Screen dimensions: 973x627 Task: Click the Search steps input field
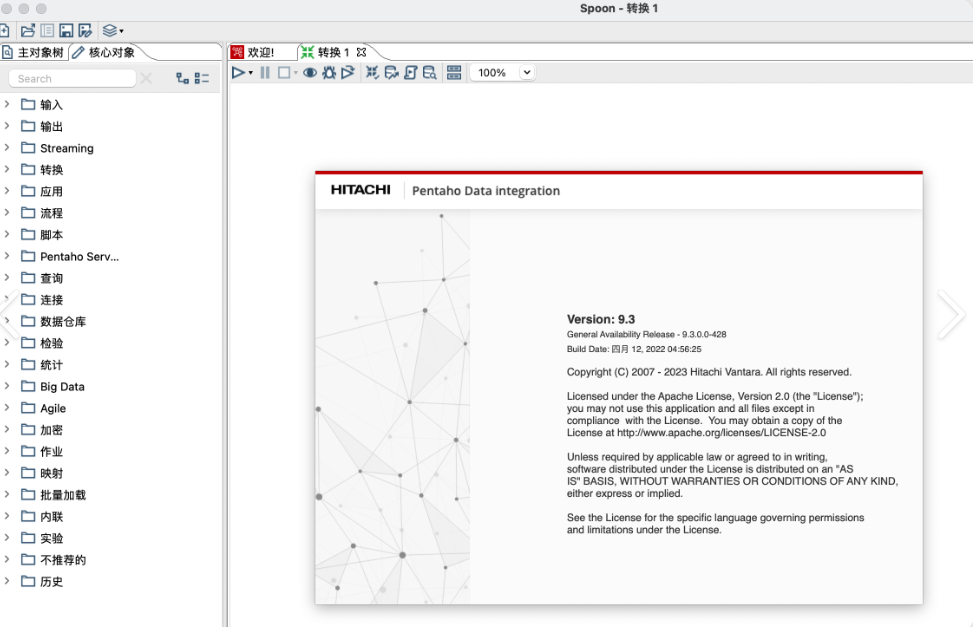(72, 78)
